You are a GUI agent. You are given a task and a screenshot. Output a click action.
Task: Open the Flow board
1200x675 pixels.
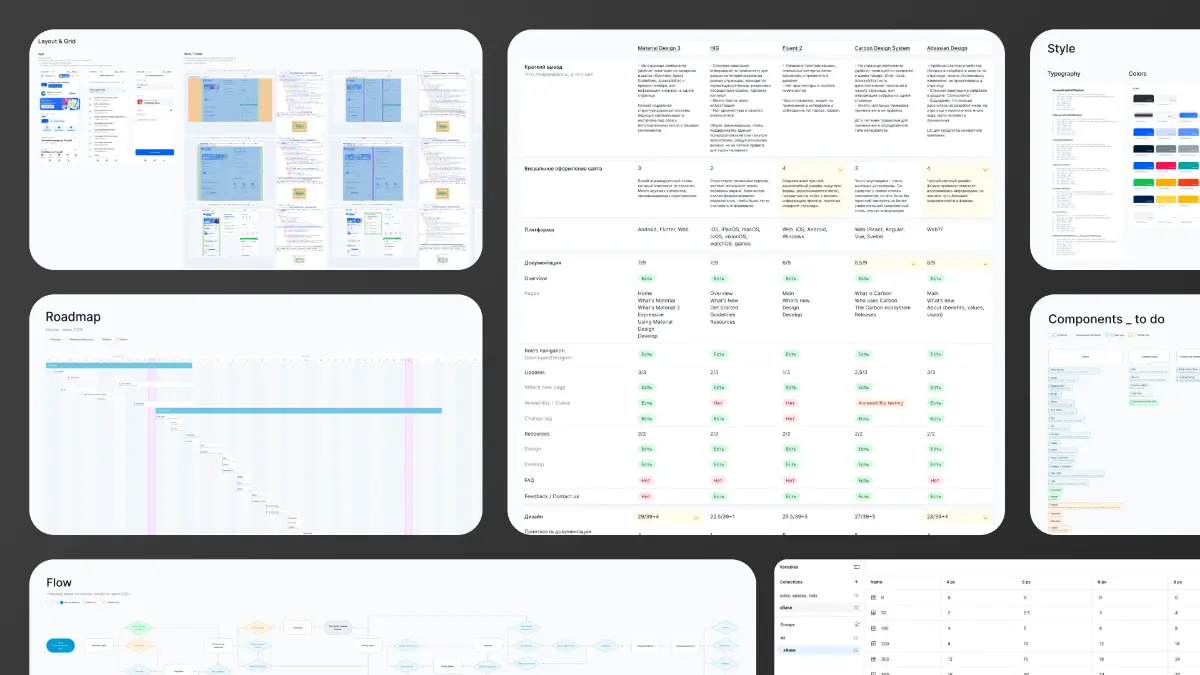pos(392,617)
